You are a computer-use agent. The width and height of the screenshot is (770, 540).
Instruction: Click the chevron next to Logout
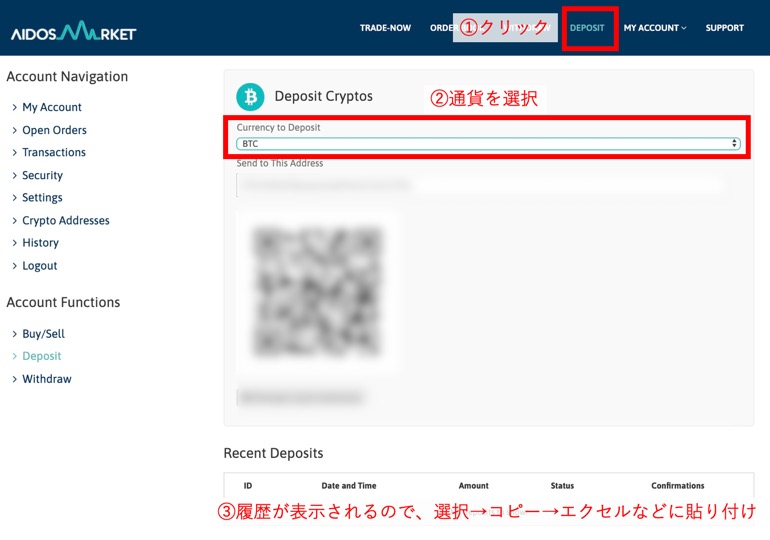tap(14, 266)
